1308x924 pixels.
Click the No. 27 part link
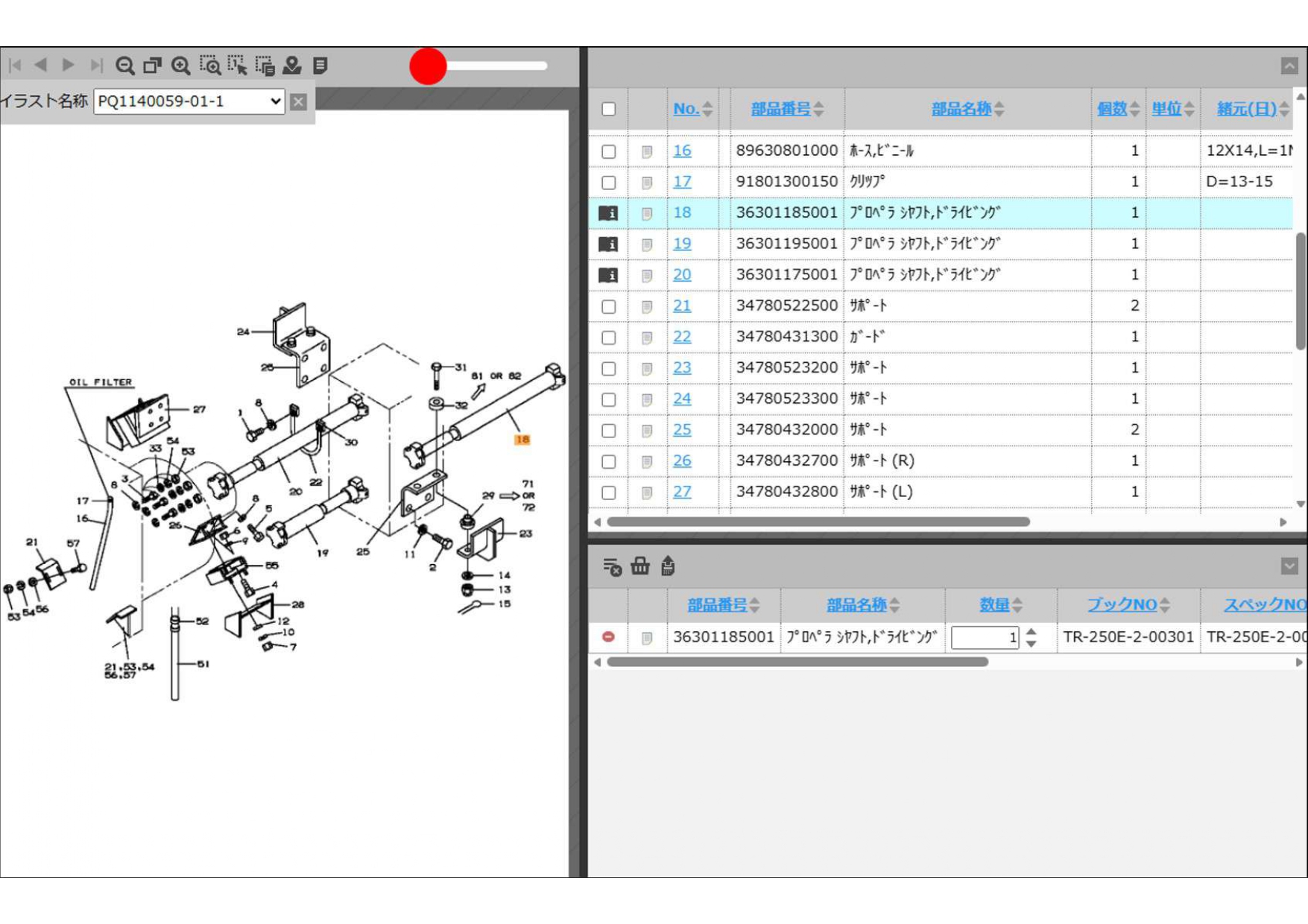tap(681, 492)
